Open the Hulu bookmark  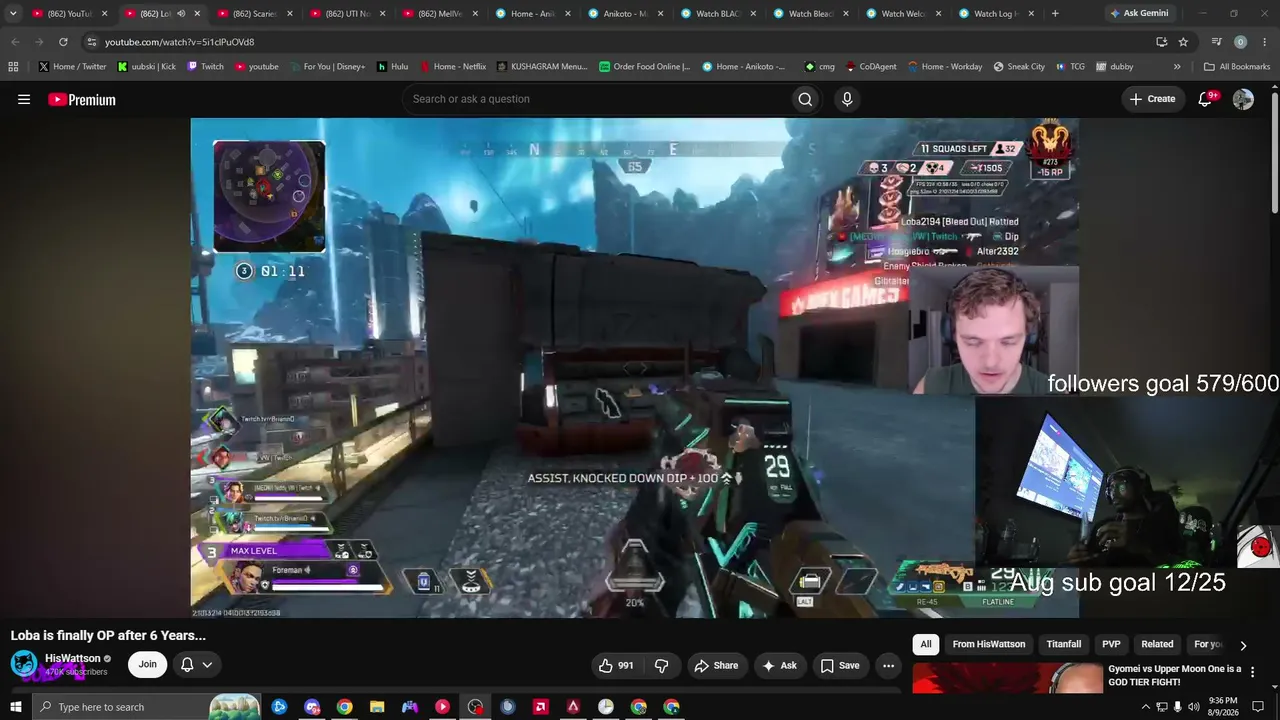pos(392,67)
